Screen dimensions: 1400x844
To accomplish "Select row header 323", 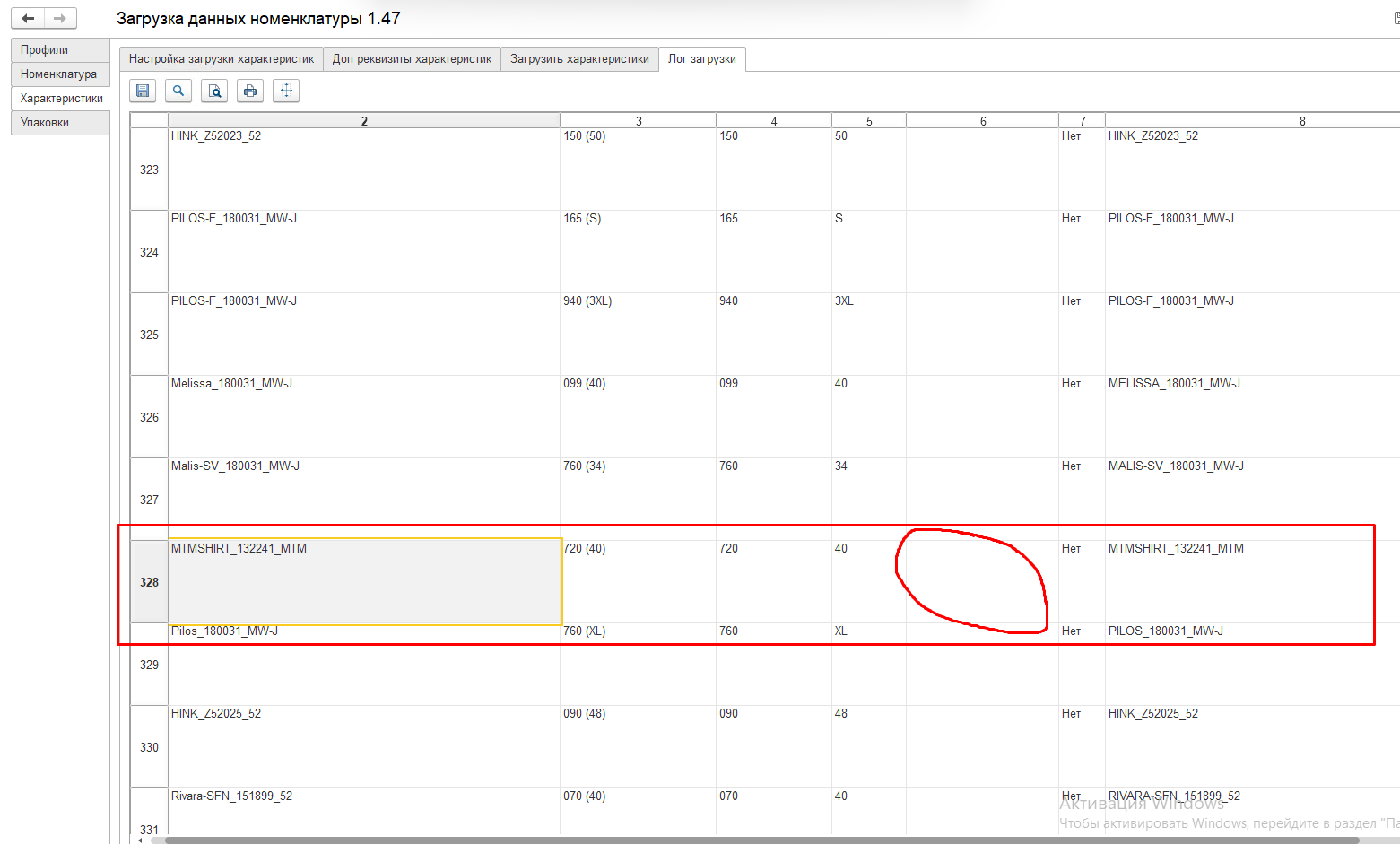I will (x=149, y=170).
